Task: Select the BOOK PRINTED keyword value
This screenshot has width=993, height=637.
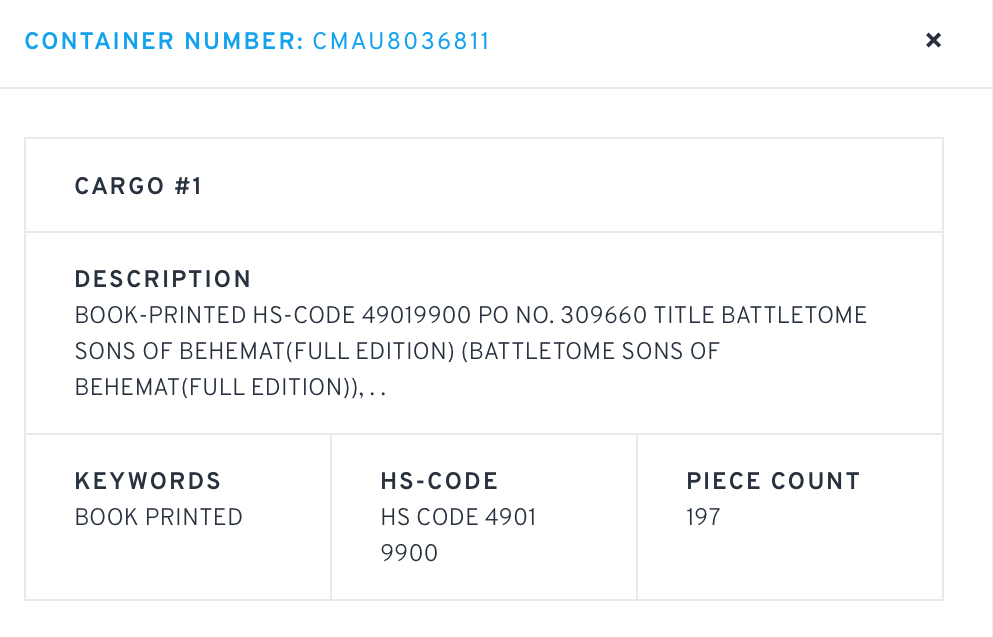Action: tap(159, 517)
